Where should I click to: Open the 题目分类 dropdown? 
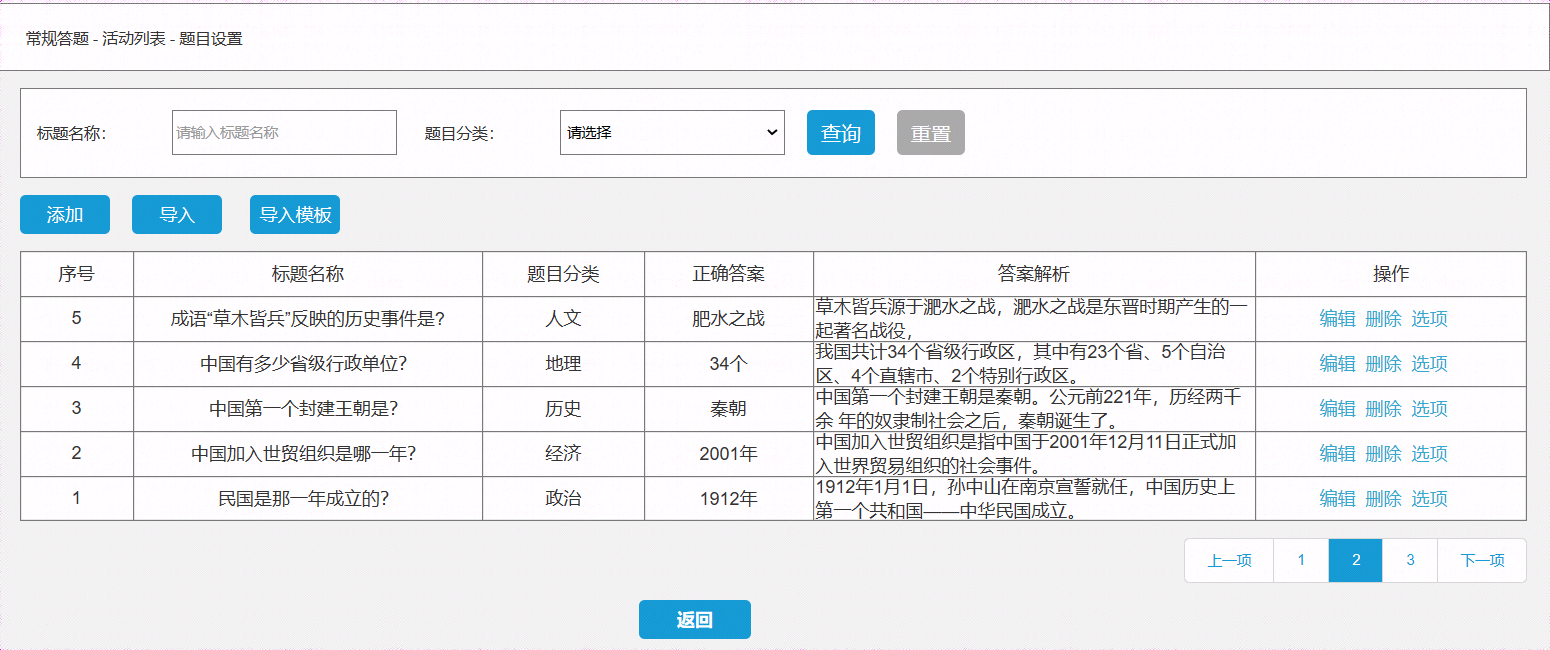(672, 133)
